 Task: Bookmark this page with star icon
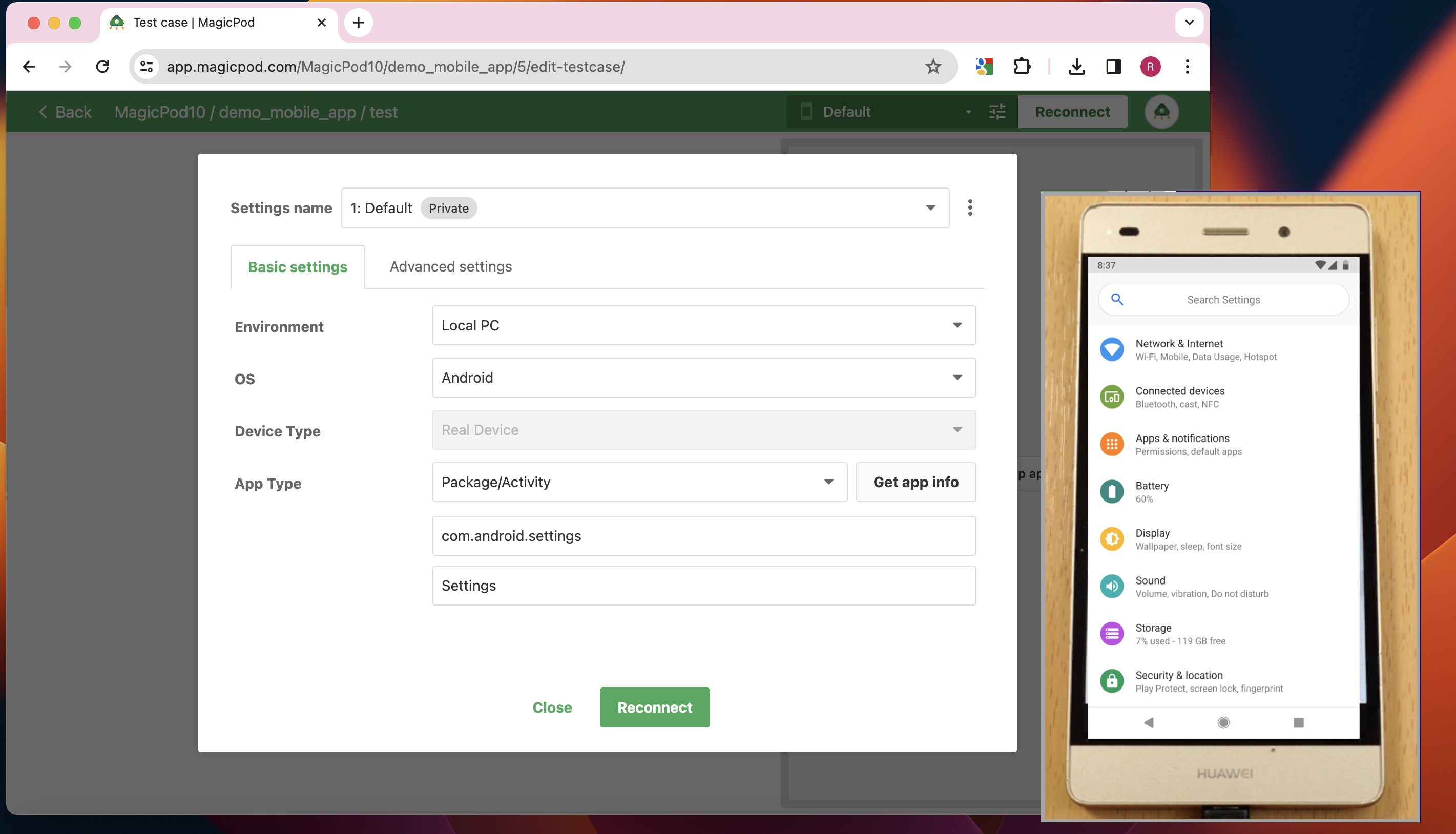[933, 67]
